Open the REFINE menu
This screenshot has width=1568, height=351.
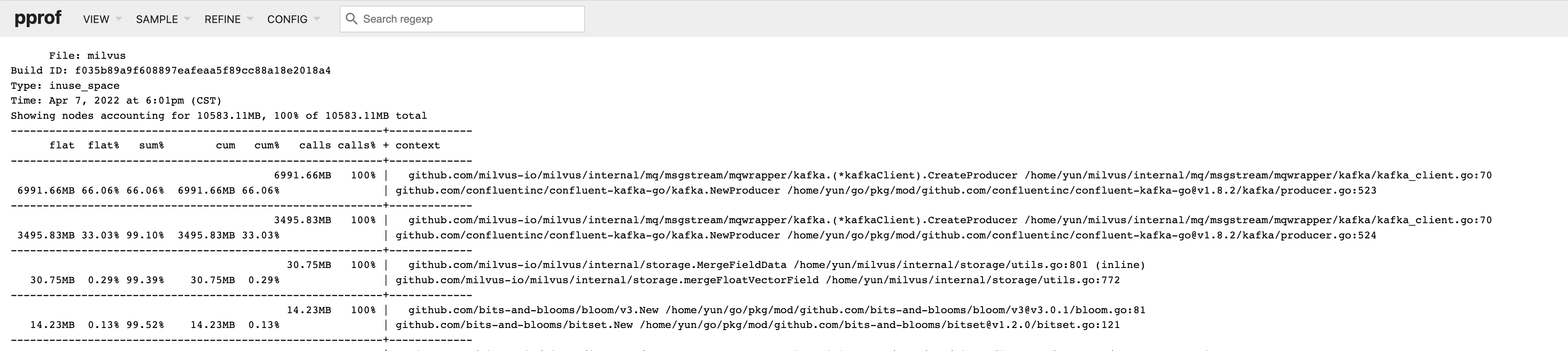[223, 19]
